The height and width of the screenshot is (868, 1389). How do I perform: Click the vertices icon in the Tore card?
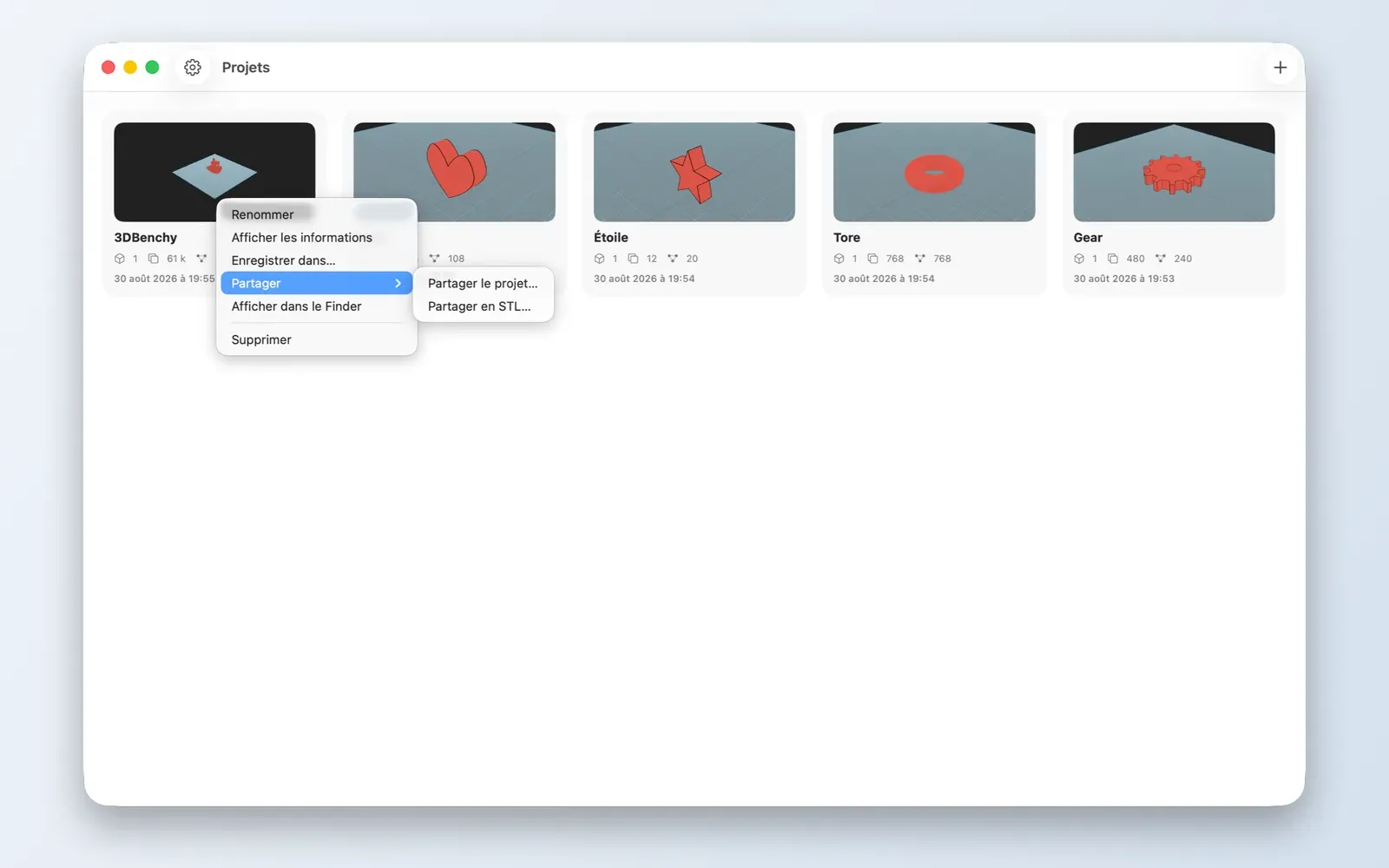(920, 259)
